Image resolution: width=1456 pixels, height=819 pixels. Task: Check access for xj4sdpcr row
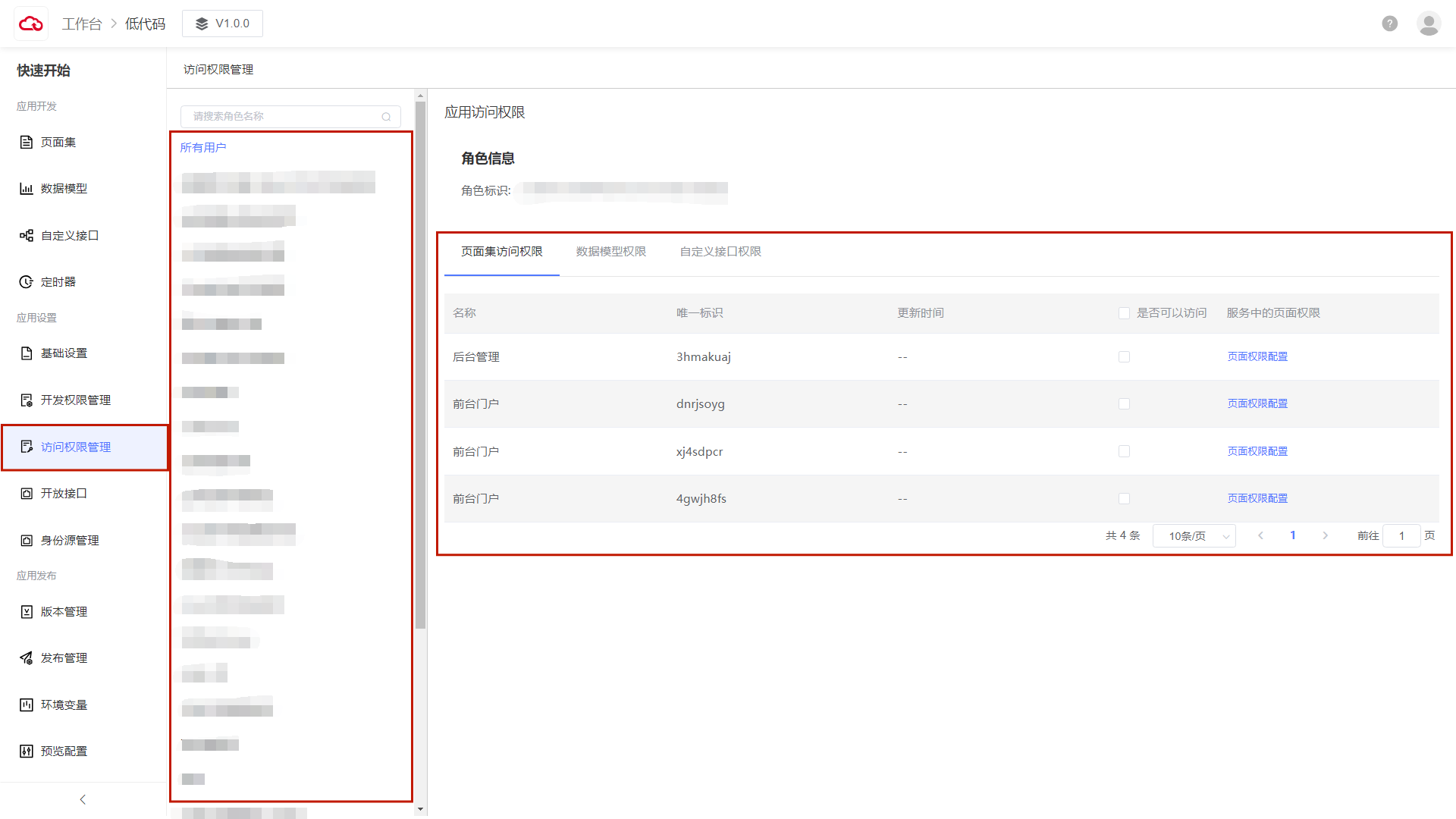pyautogui.click(x=1124, y=451)
